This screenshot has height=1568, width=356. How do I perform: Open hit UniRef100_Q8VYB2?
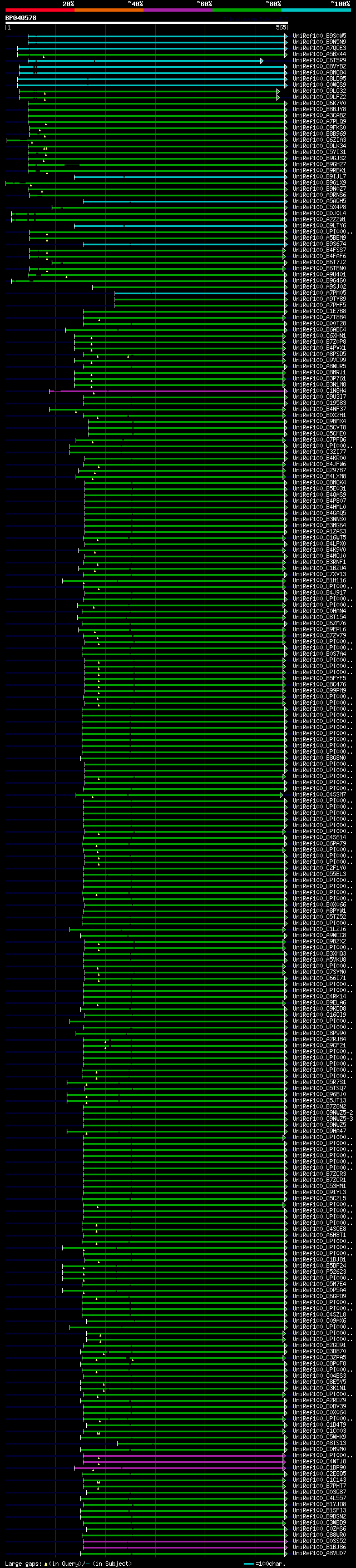(319, 66)
